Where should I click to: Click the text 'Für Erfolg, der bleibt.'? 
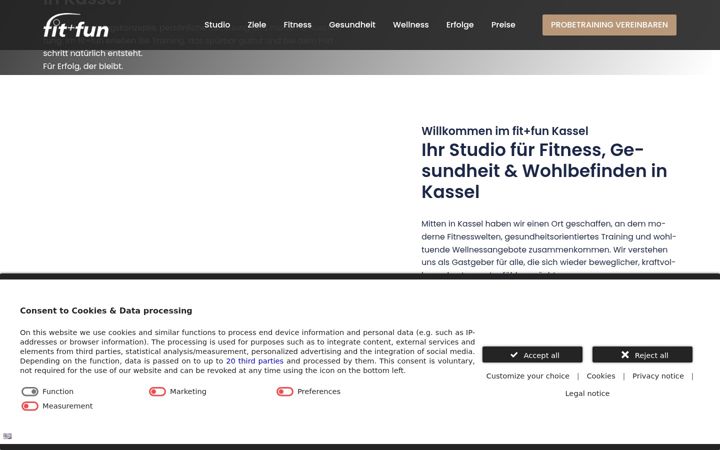point(83,66)
